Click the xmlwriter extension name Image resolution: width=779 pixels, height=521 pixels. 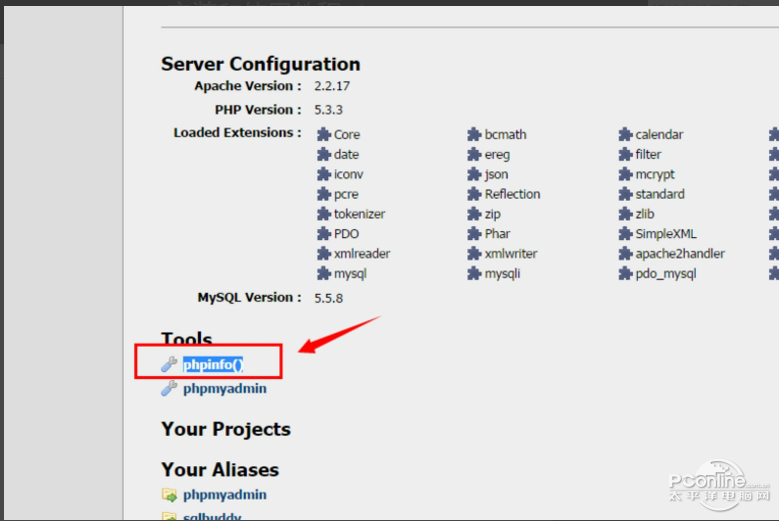pyautogui.click(x=511, y=254)
